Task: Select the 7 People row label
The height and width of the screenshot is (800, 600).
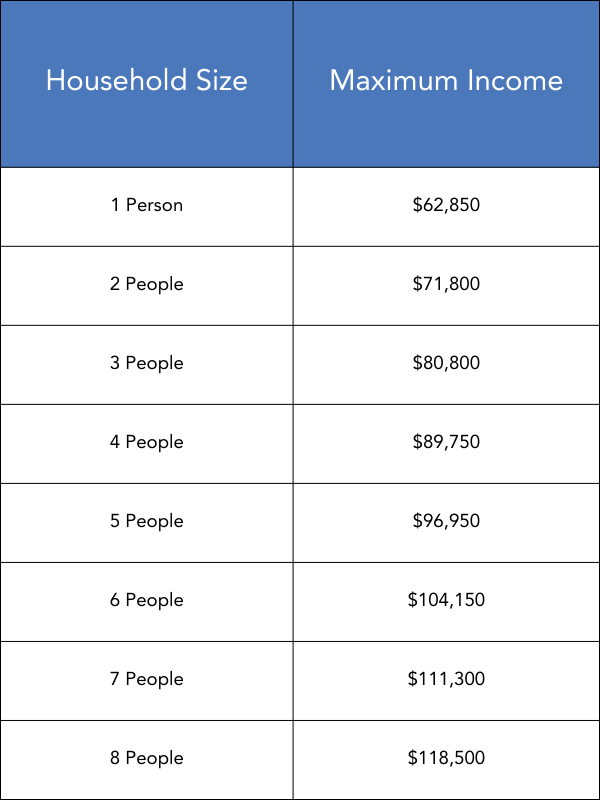Action: (146, 680)
